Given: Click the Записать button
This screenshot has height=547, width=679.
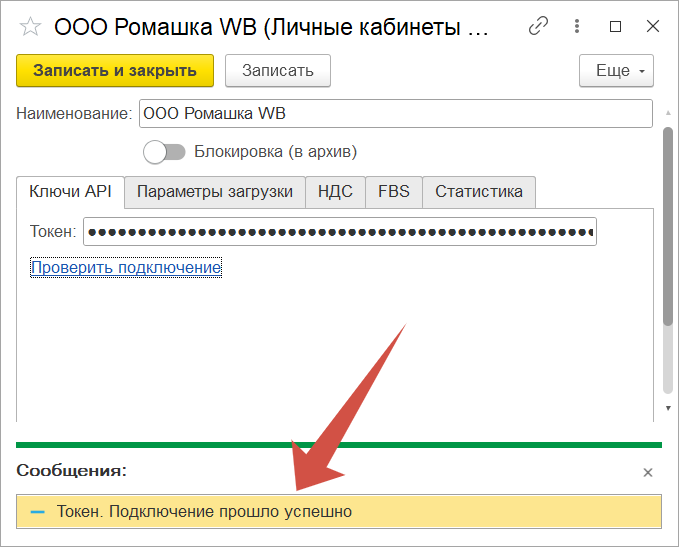Looking at the screenshot, I should click(277, 71).
